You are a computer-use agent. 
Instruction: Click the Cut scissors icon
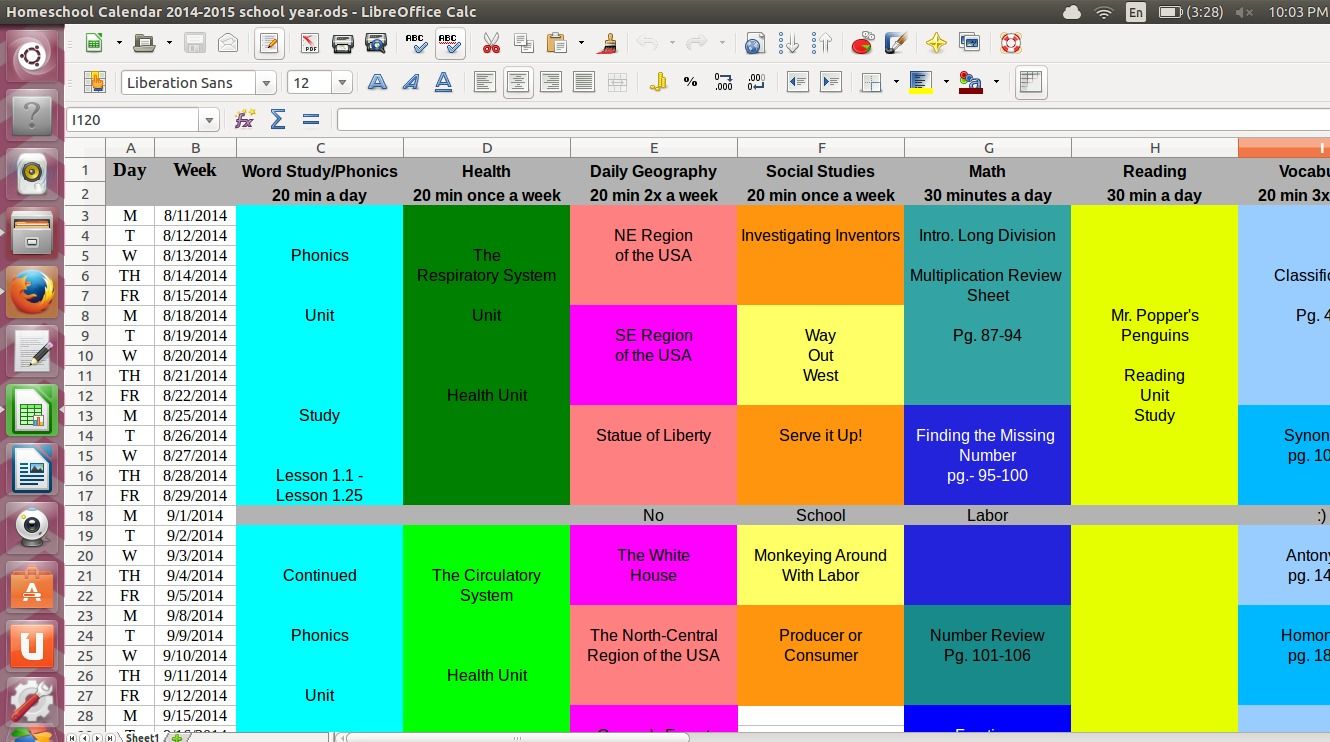tap(490, 44)
